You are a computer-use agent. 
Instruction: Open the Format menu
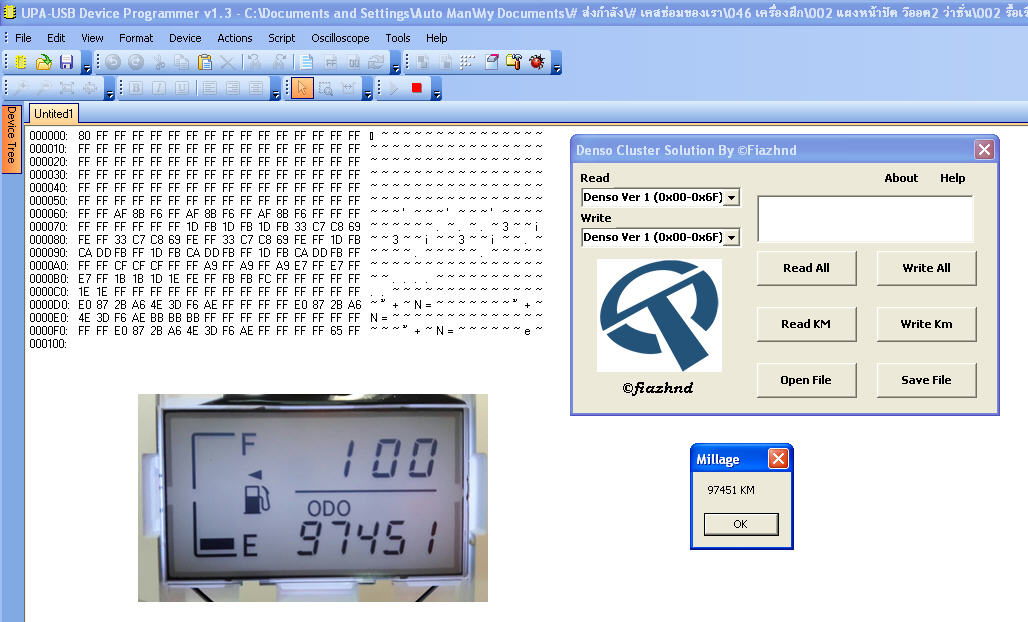point(136,38)
